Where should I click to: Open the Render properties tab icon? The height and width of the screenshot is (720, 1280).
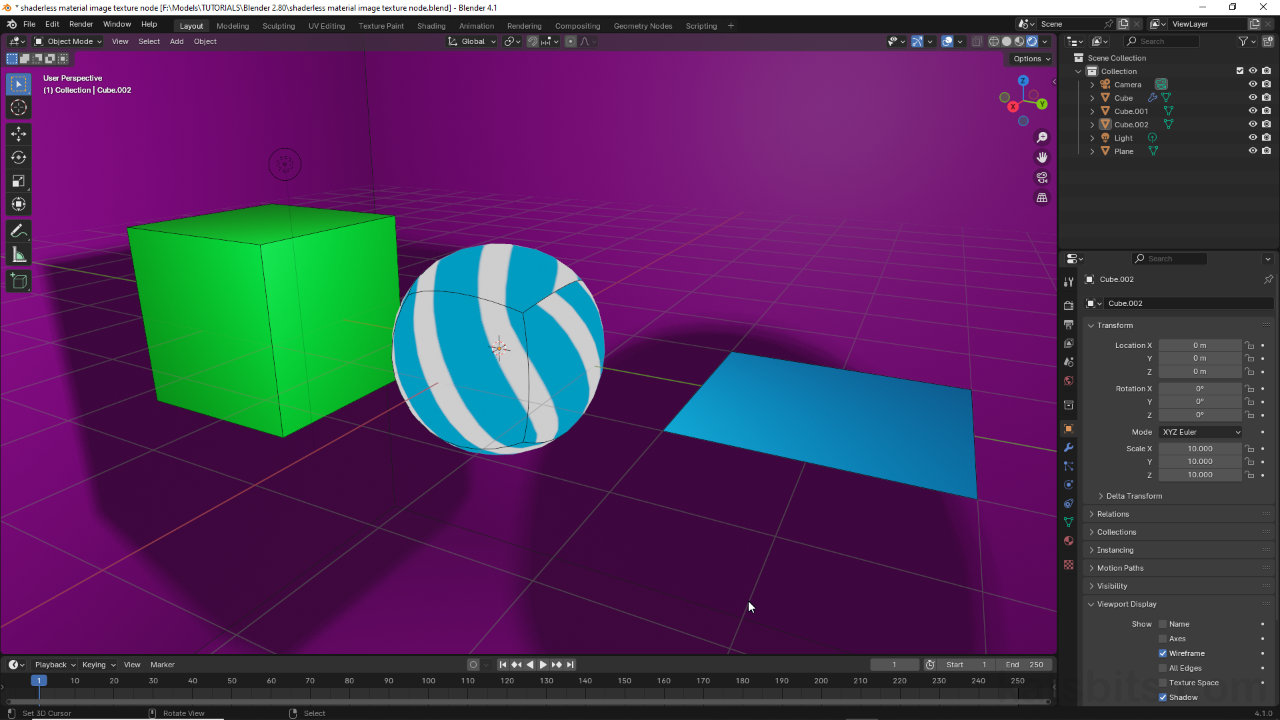pyautogui.click(x=1069, y=305)
